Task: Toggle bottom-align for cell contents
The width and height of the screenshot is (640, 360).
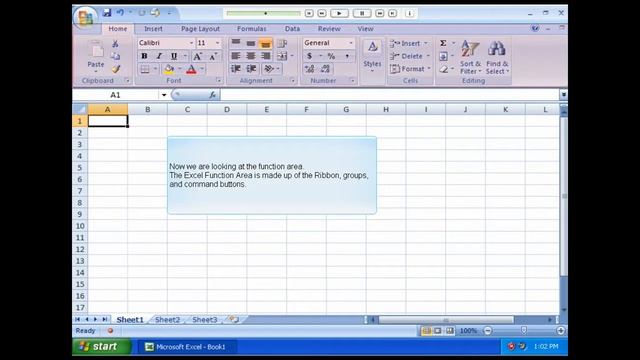Action: [x=265, y=43]
